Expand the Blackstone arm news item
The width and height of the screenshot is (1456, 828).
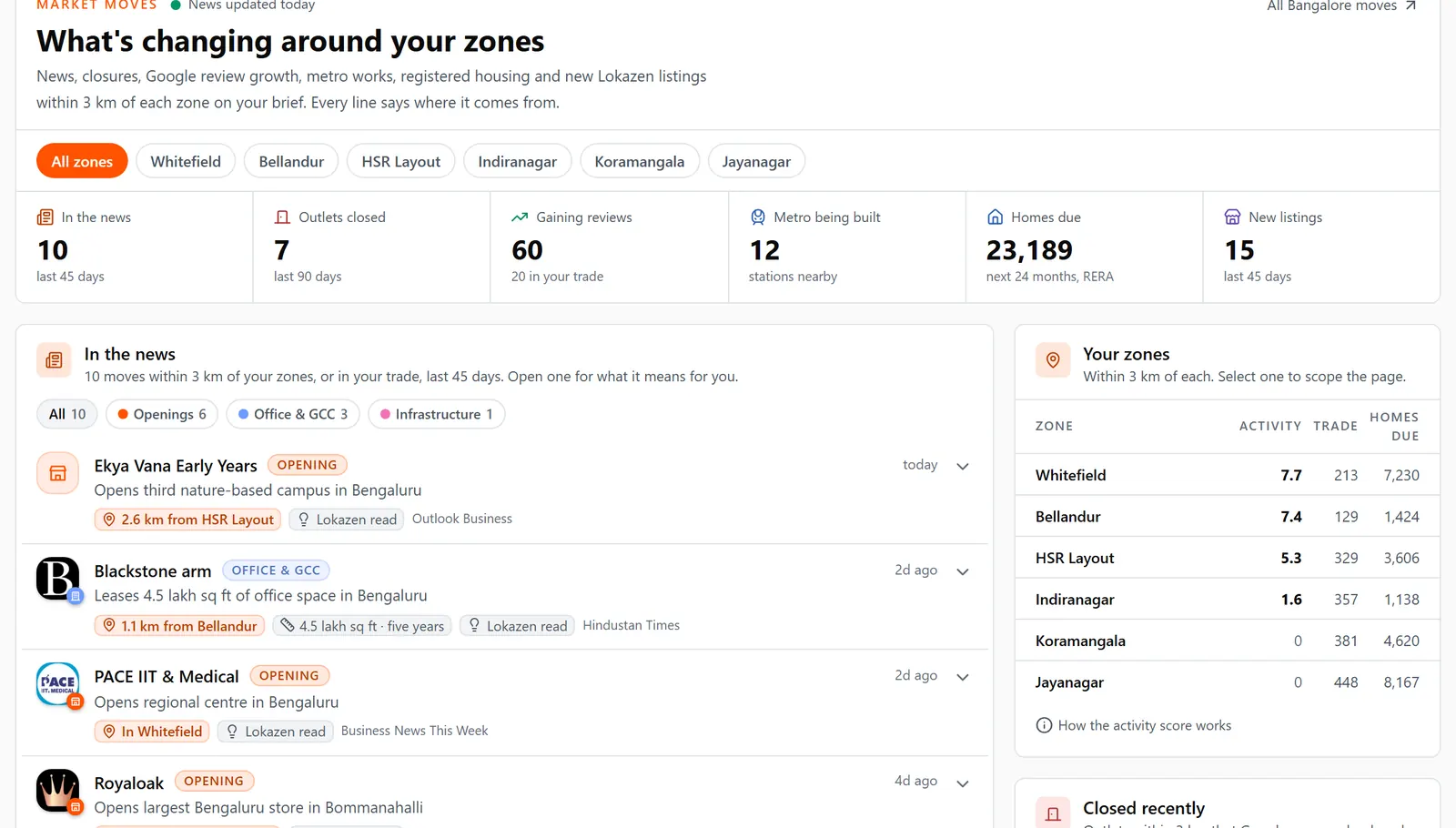point(963,571)
